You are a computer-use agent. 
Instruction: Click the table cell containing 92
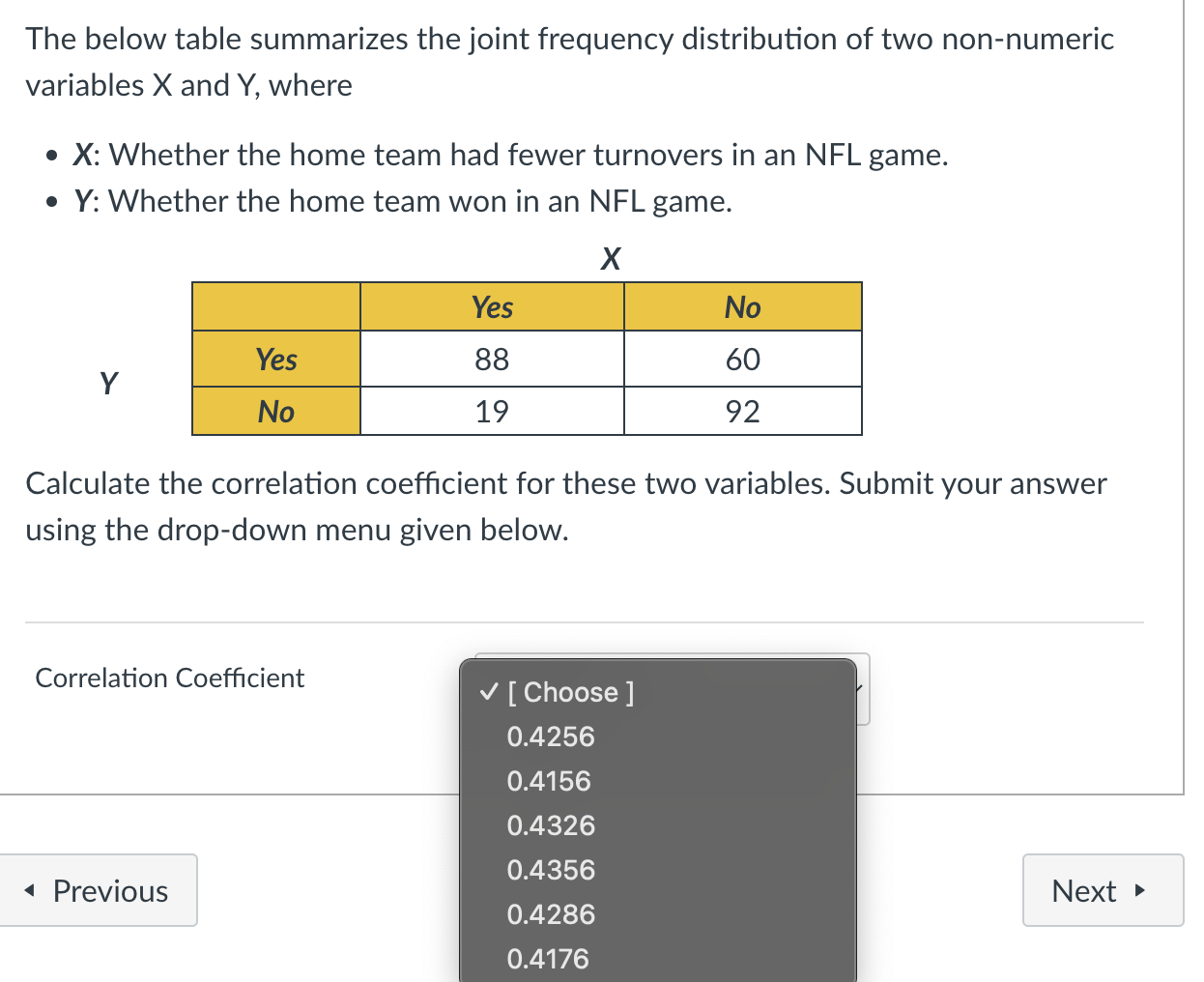(x=743, y=411)
